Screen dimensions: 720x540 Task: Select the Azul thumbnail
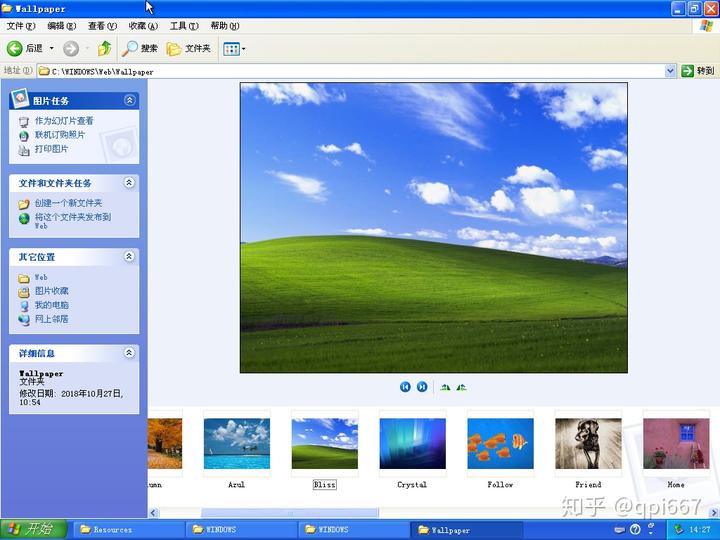pyautogui.click(x=237, y=444)
